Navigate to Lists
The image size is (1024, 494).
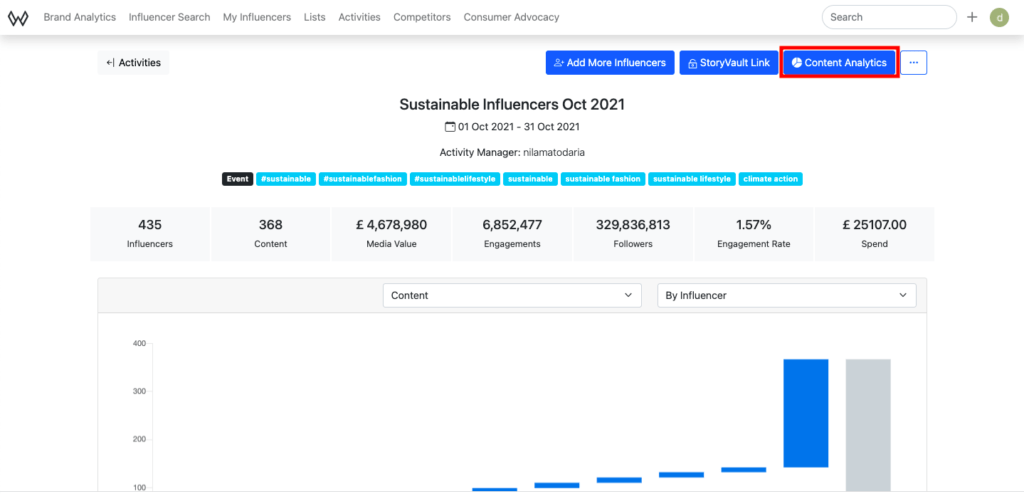point(314,18)
